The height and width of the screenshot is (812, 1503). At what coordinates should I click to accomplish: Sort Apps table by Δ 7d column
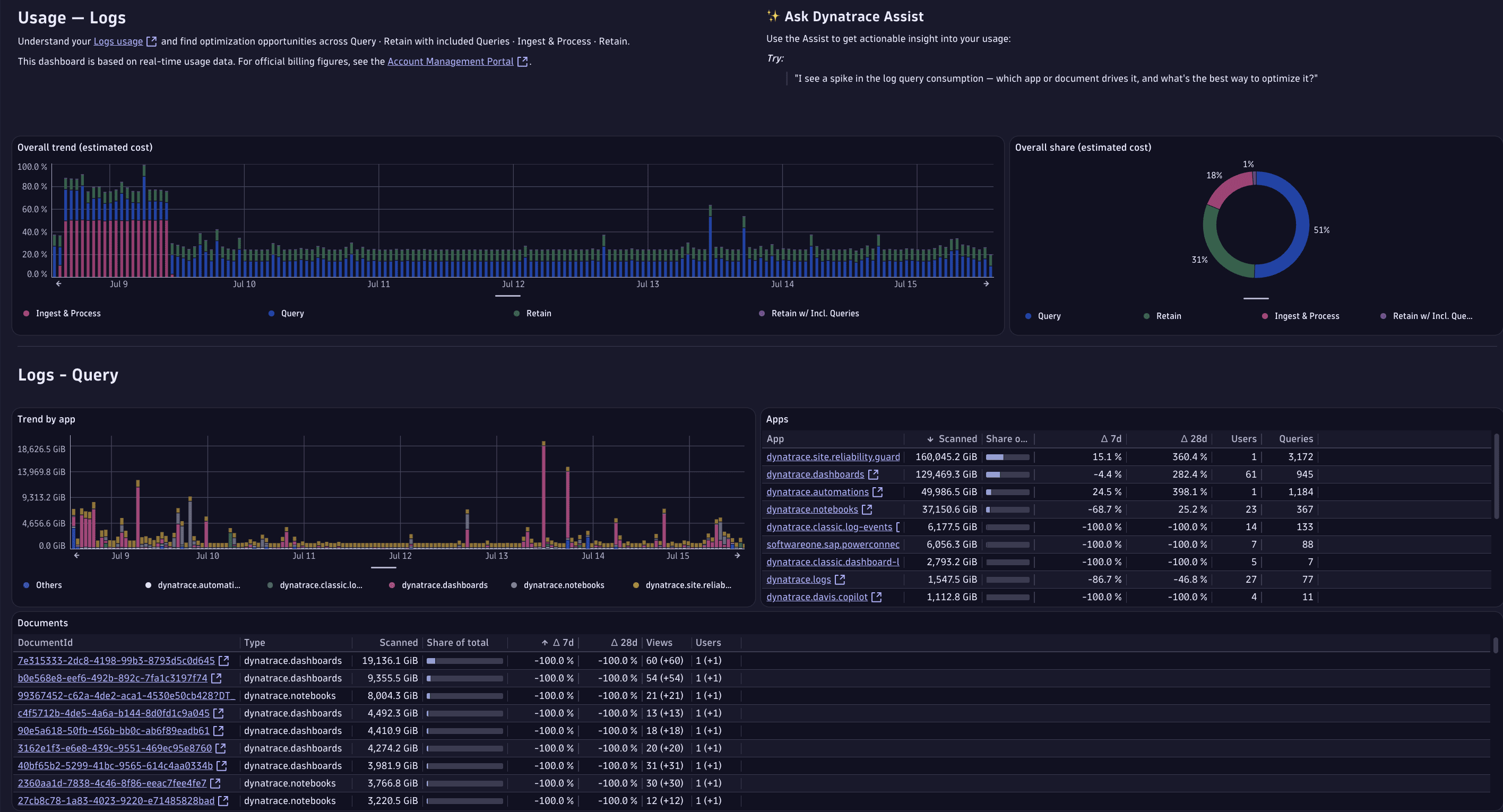1111,439
